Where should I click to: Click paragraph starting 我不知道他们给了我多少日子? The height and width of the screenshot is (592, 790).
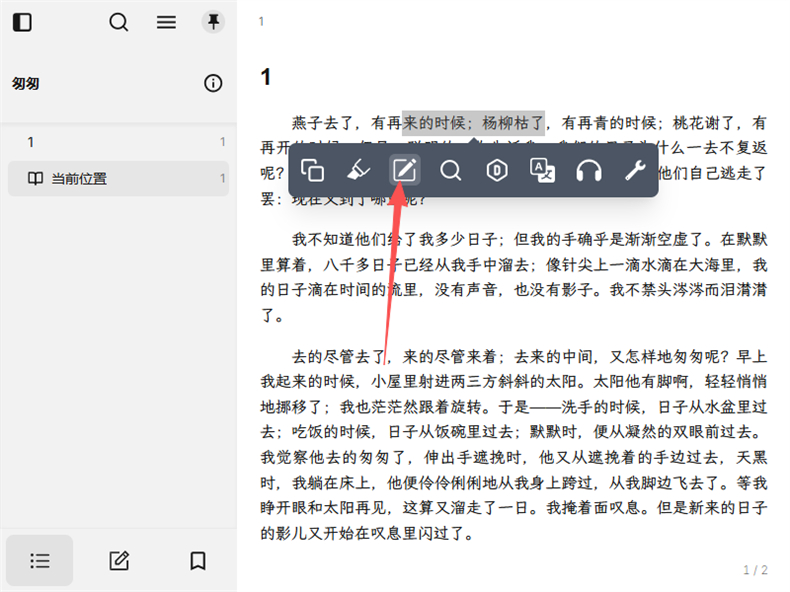[x=514, y=277]
